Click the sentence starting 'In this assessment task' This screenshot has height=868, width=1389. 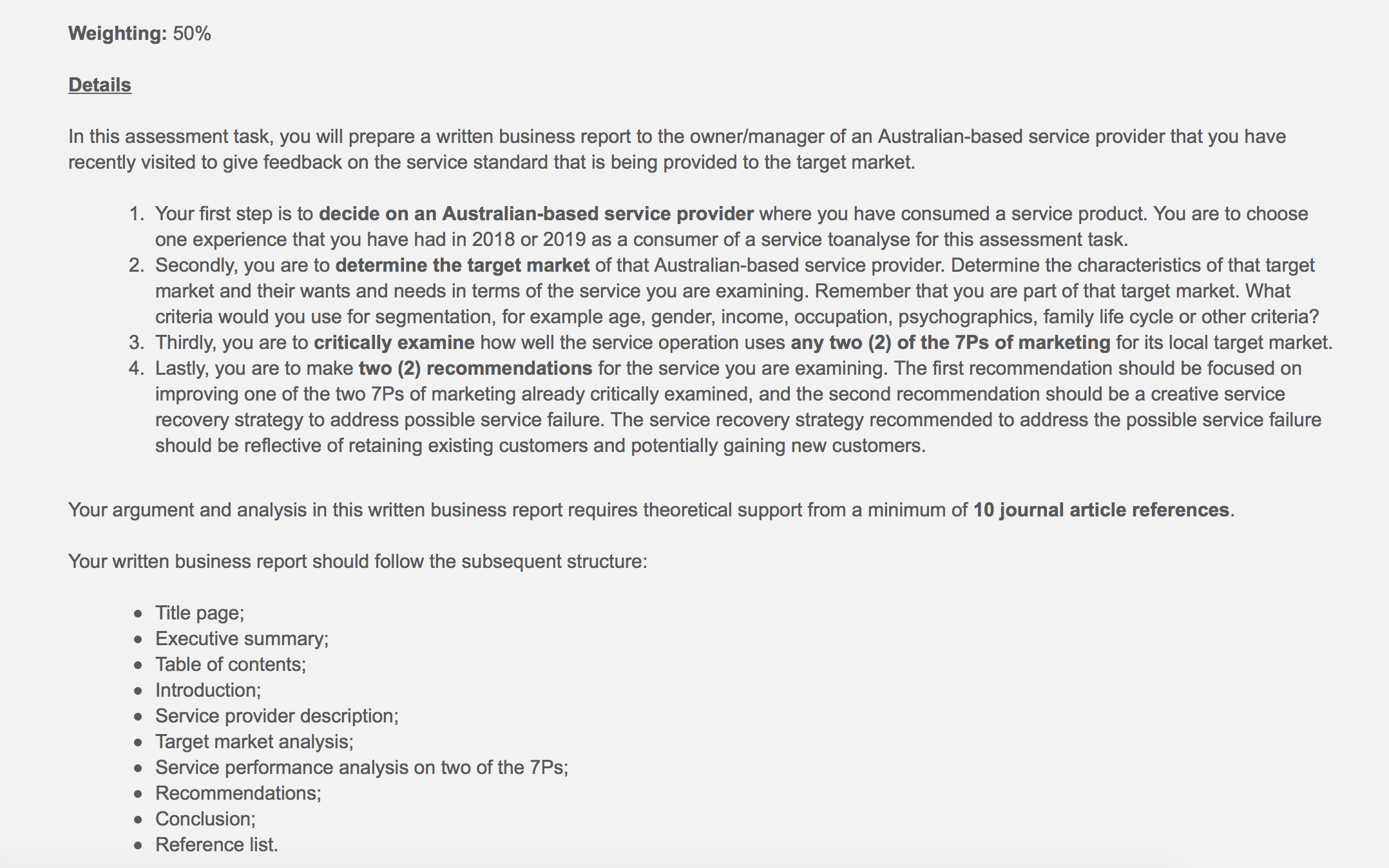[677, 149]
